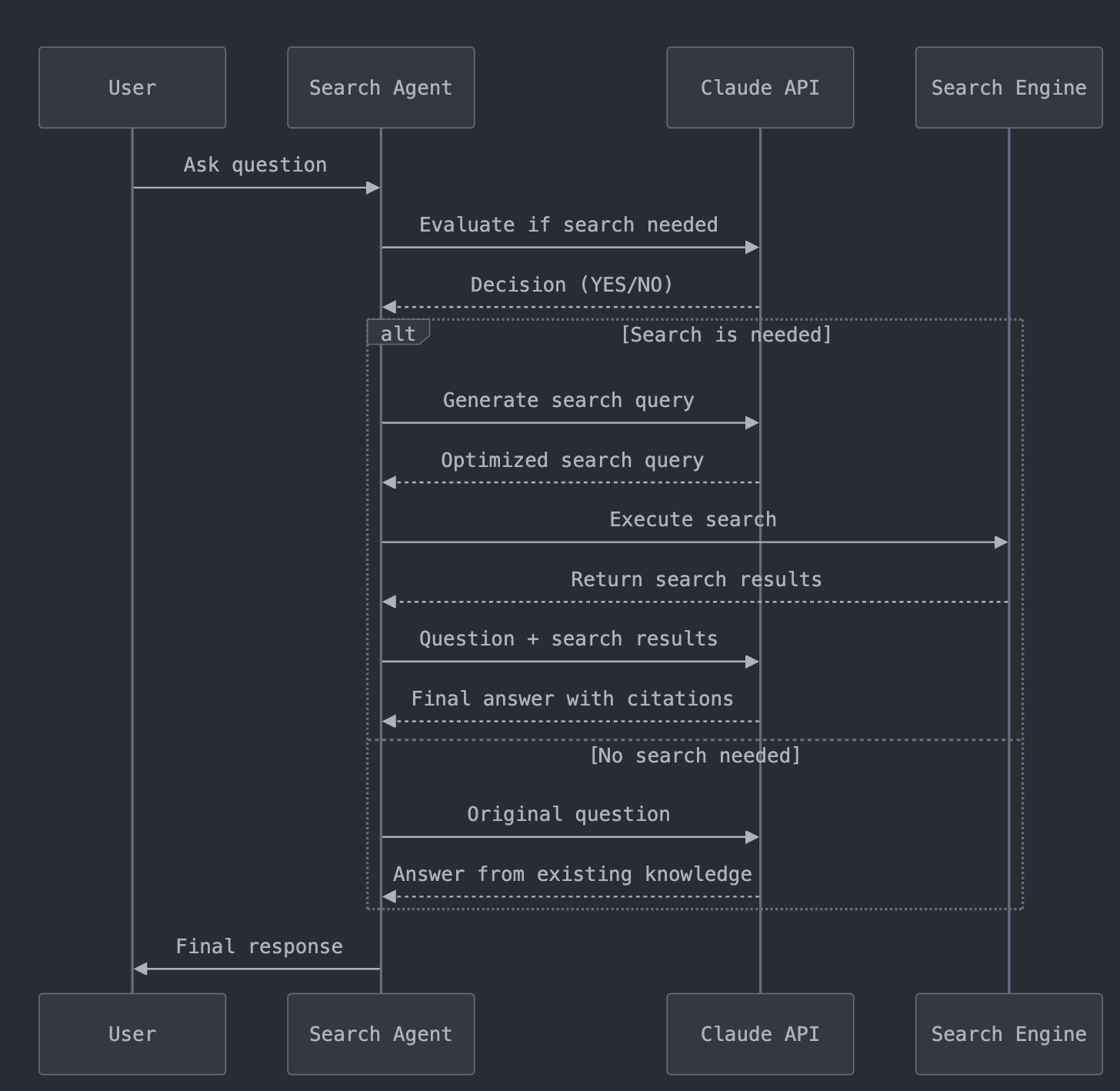This screenshot has width=1120, height=1091.
Task: Select the Search Agent header box
Action: (380, 87)
